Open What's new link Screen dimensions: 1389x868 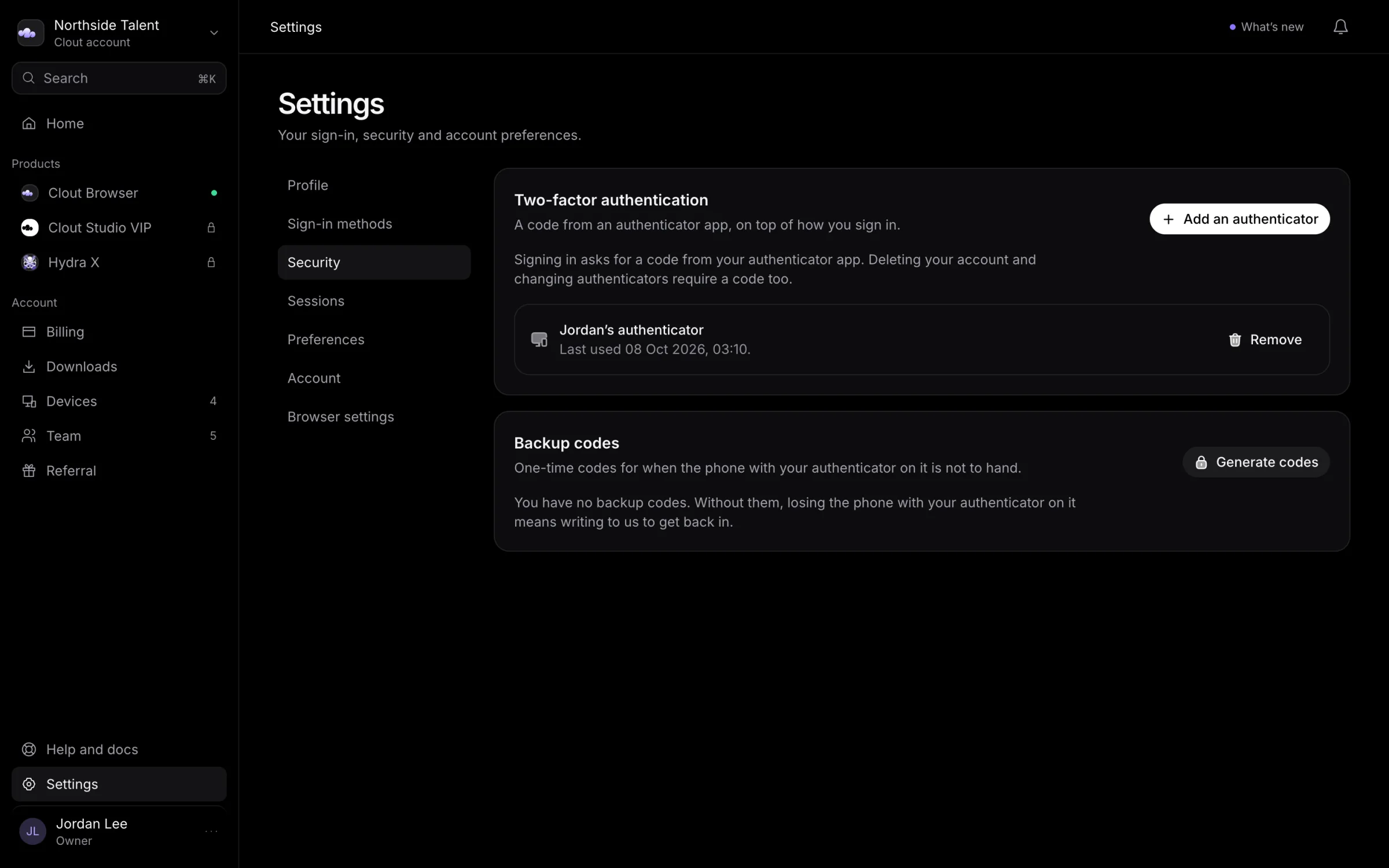click(x=1266, y=27)
